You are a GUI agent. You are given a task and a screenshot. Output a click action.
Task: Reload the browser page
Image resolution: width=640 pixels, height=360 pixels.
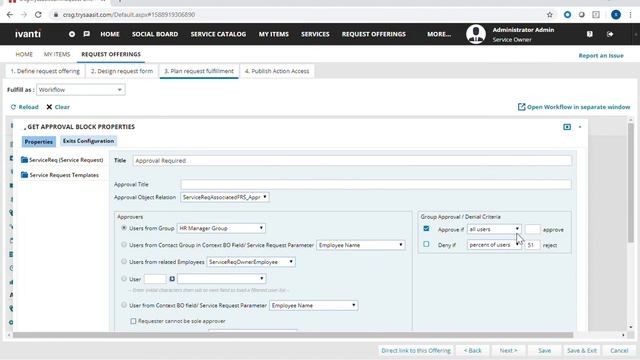(38, 15)
